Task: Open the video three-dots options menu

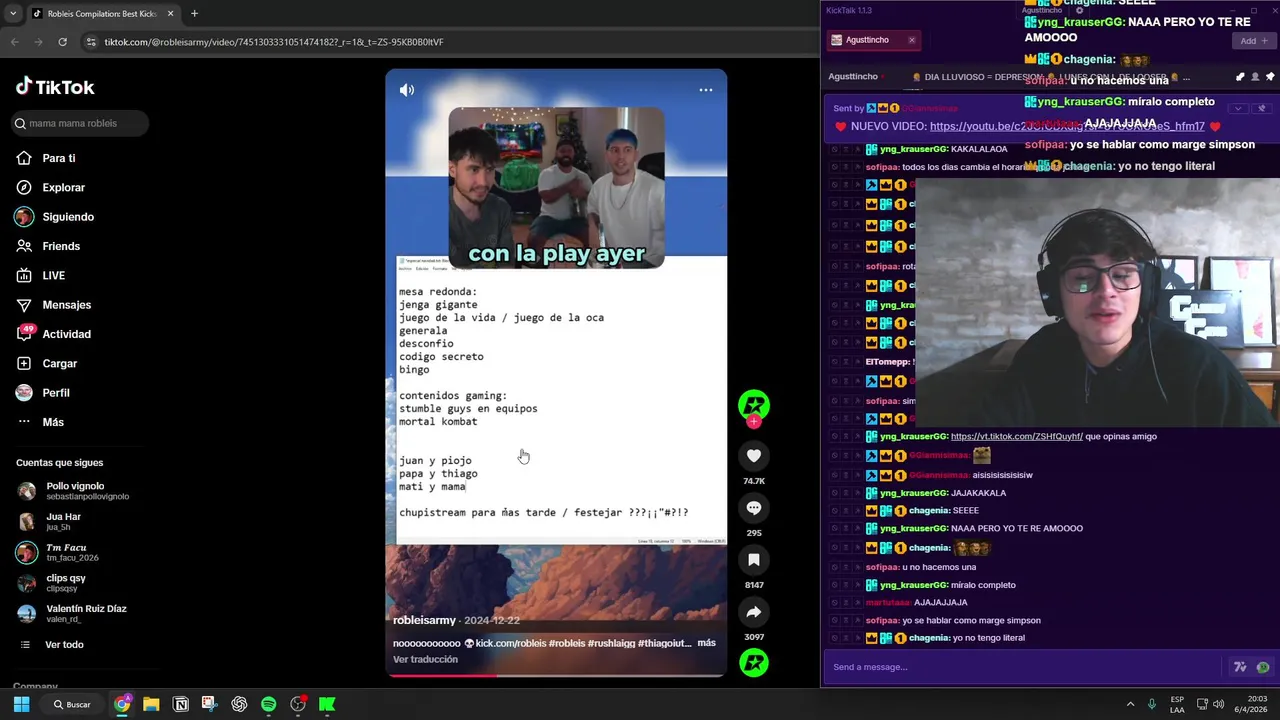Action: 706,90
